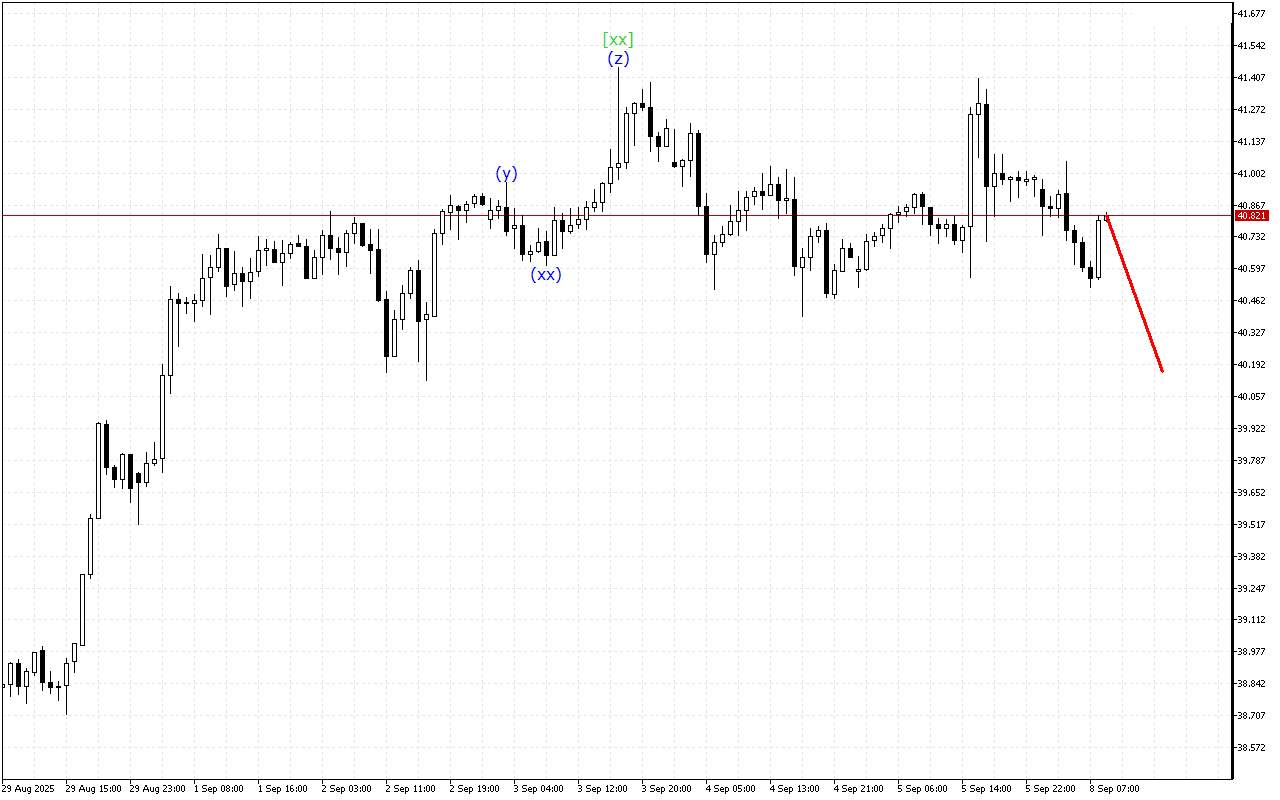The width and height of the screenshot is (1280, 800).
Task: Click the blue (y) wave annotation
Action: pyautogui.click(x=508, y=173)
